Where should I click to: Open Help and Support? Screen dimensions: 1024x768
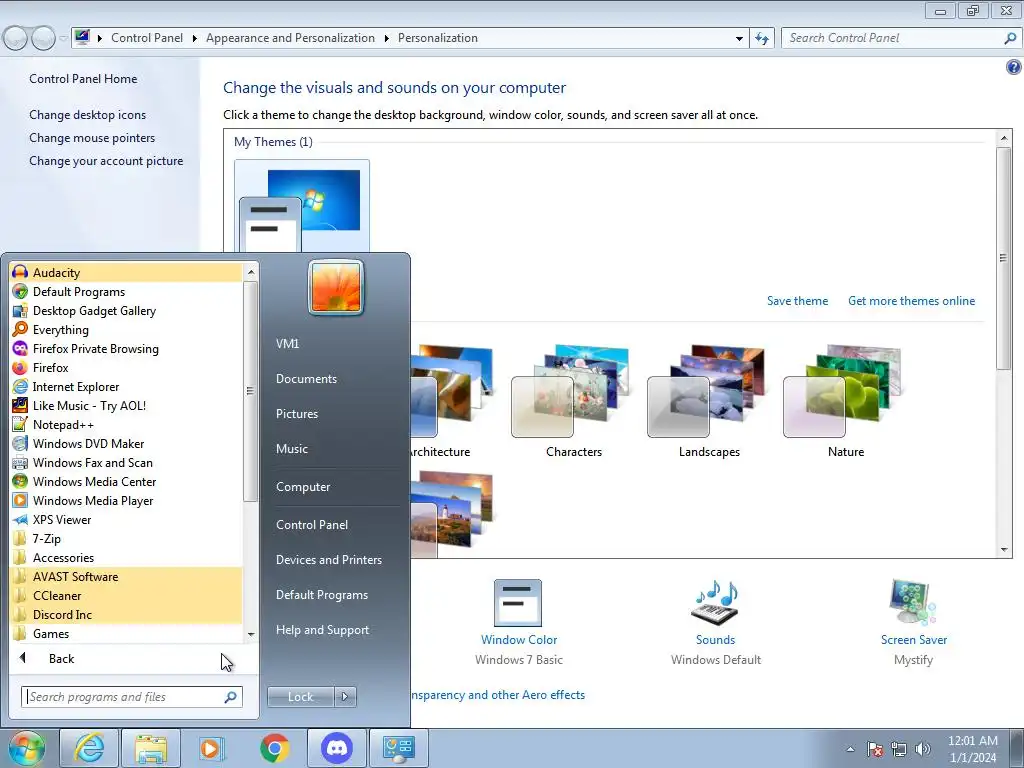pyautogui.click(x=322, y=630)
